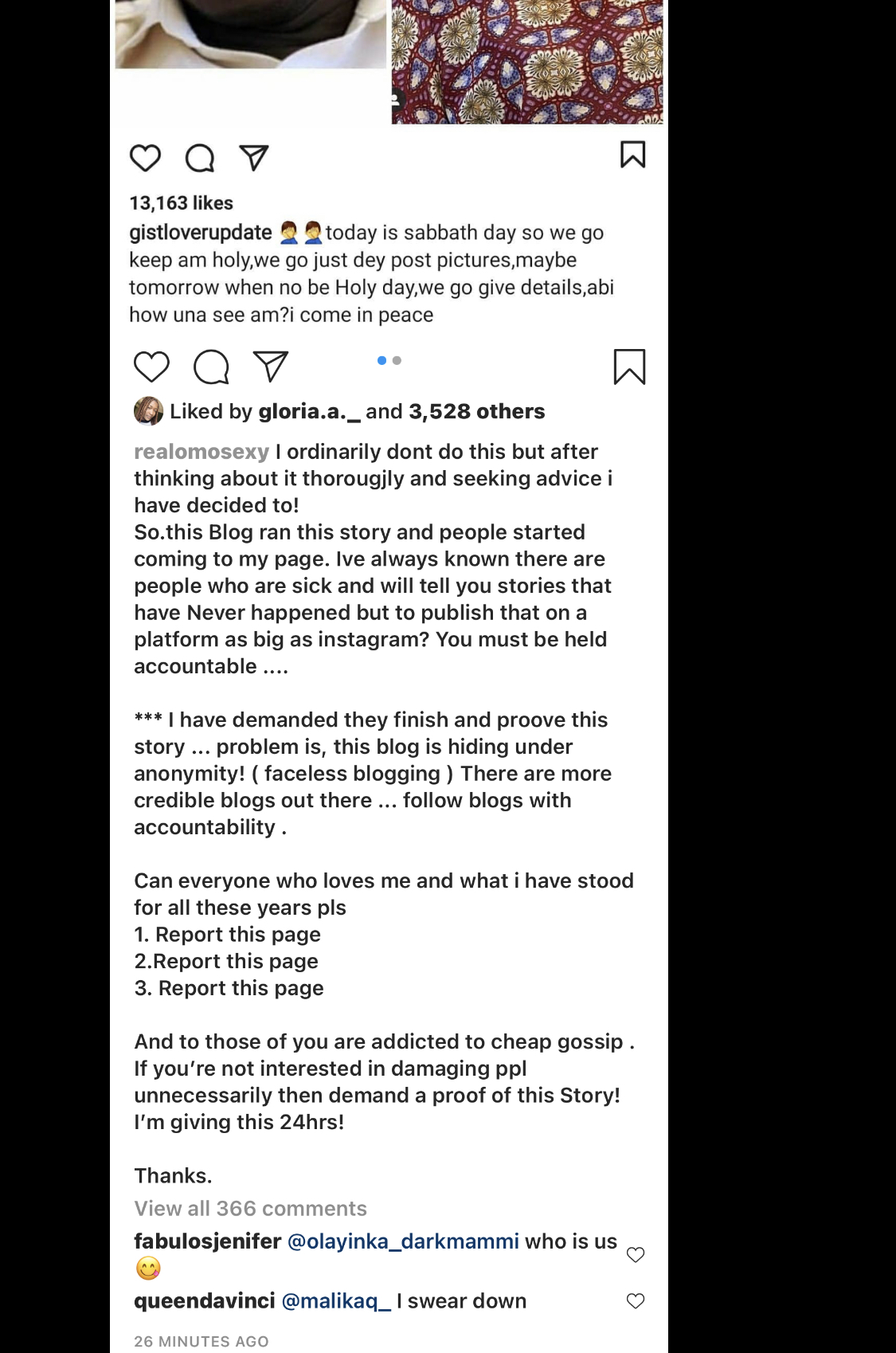
Task: Open realomosexy profile from caption
Action: [x=202, y=452]
